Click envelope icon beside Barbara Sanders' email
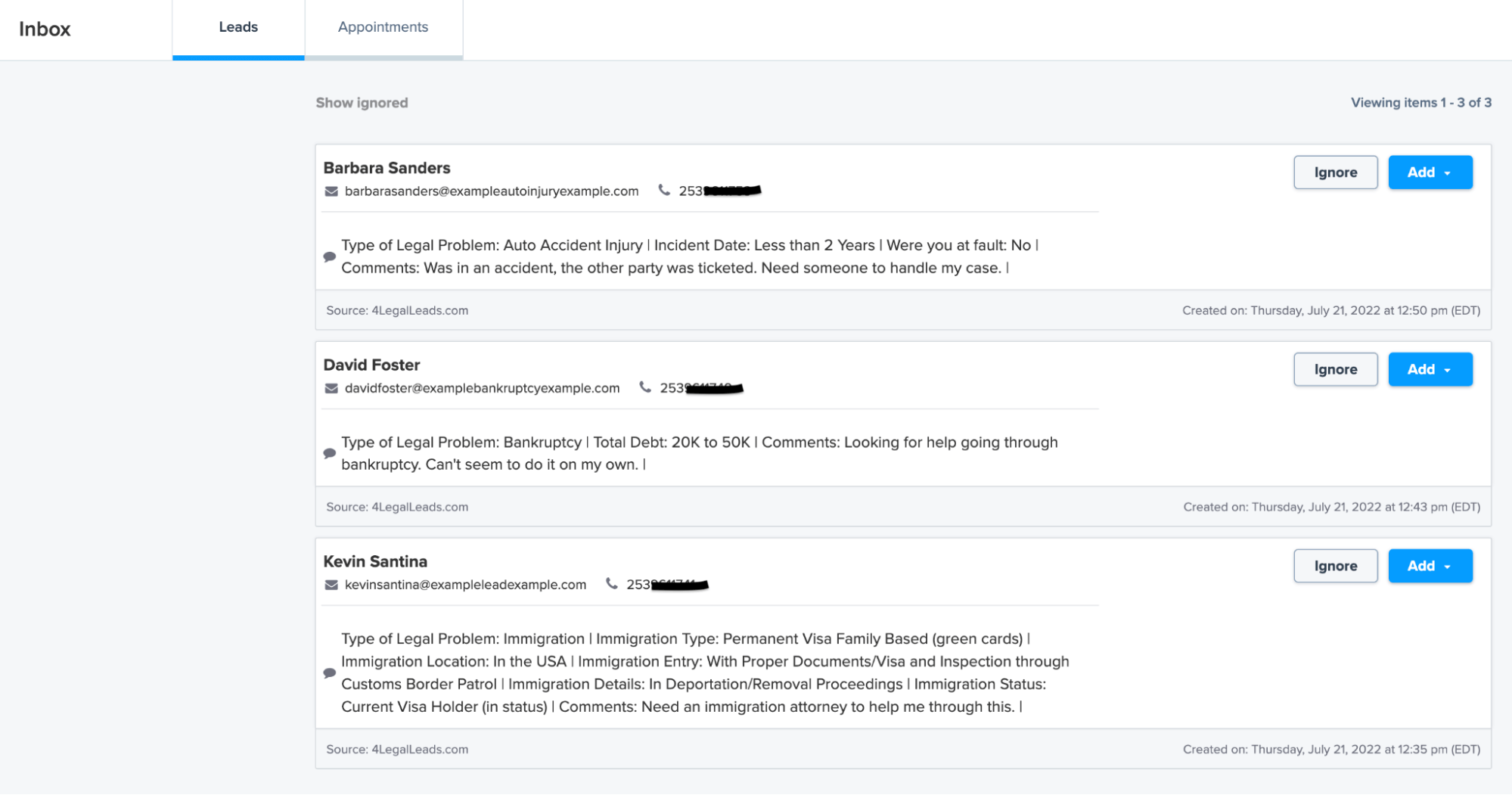The width and height of the screenshot is (1512, 795). point(331,191)
